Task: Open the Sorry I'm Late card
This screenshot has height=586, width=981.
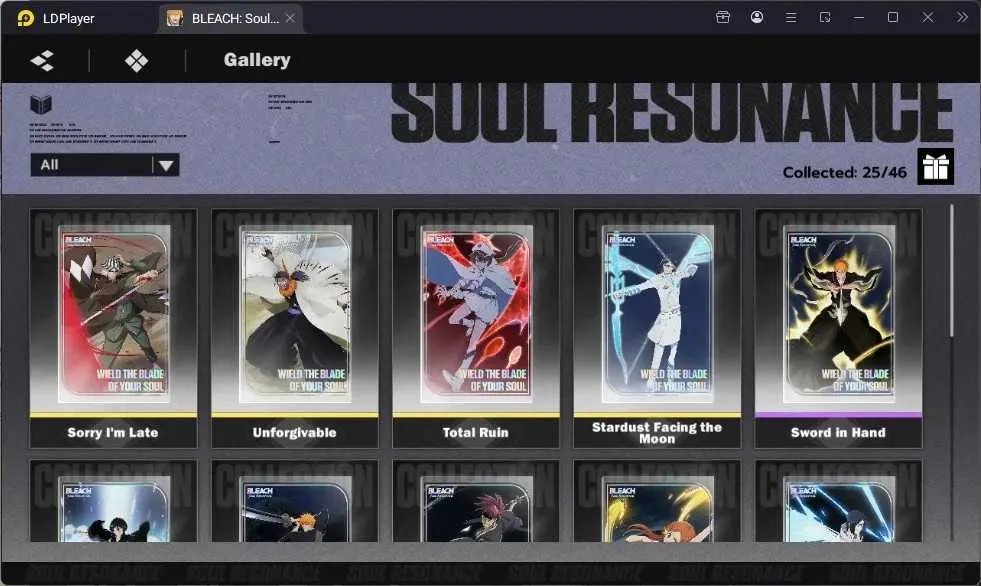Action: pos(113,328)
